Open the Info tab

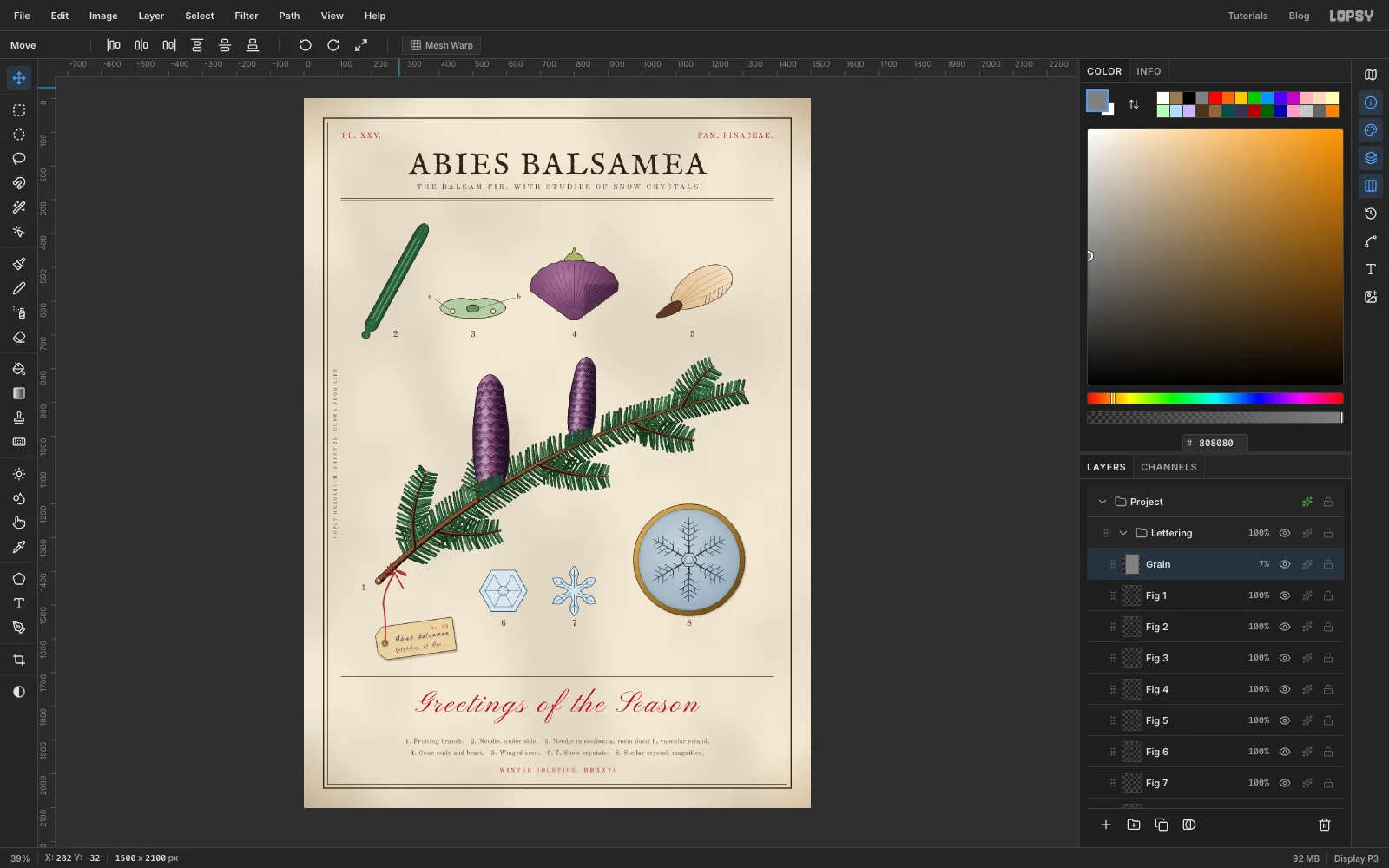[x=1149, y=71]
